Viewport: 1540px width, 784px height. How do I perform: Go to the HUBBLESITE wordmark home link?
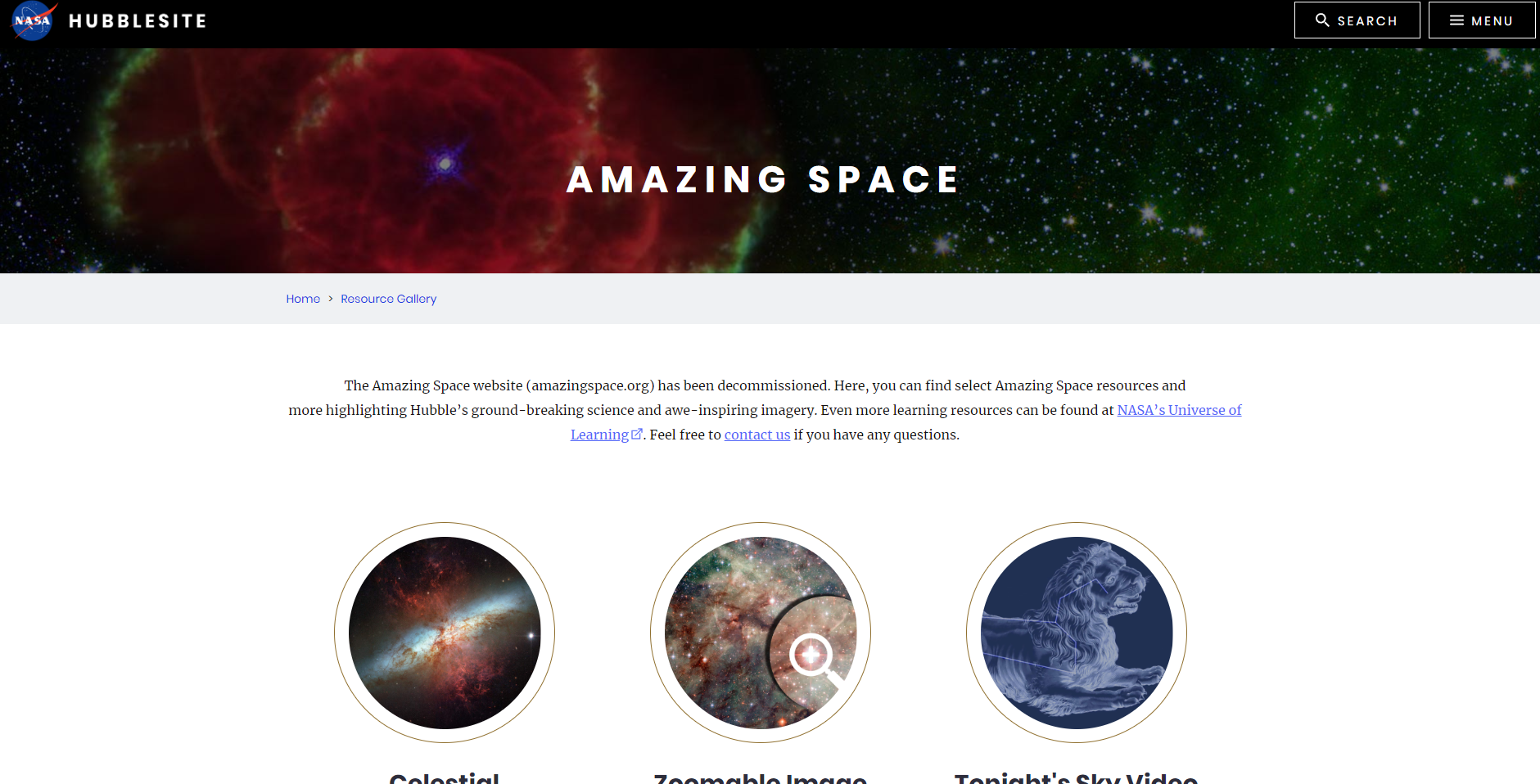[138, 21]
